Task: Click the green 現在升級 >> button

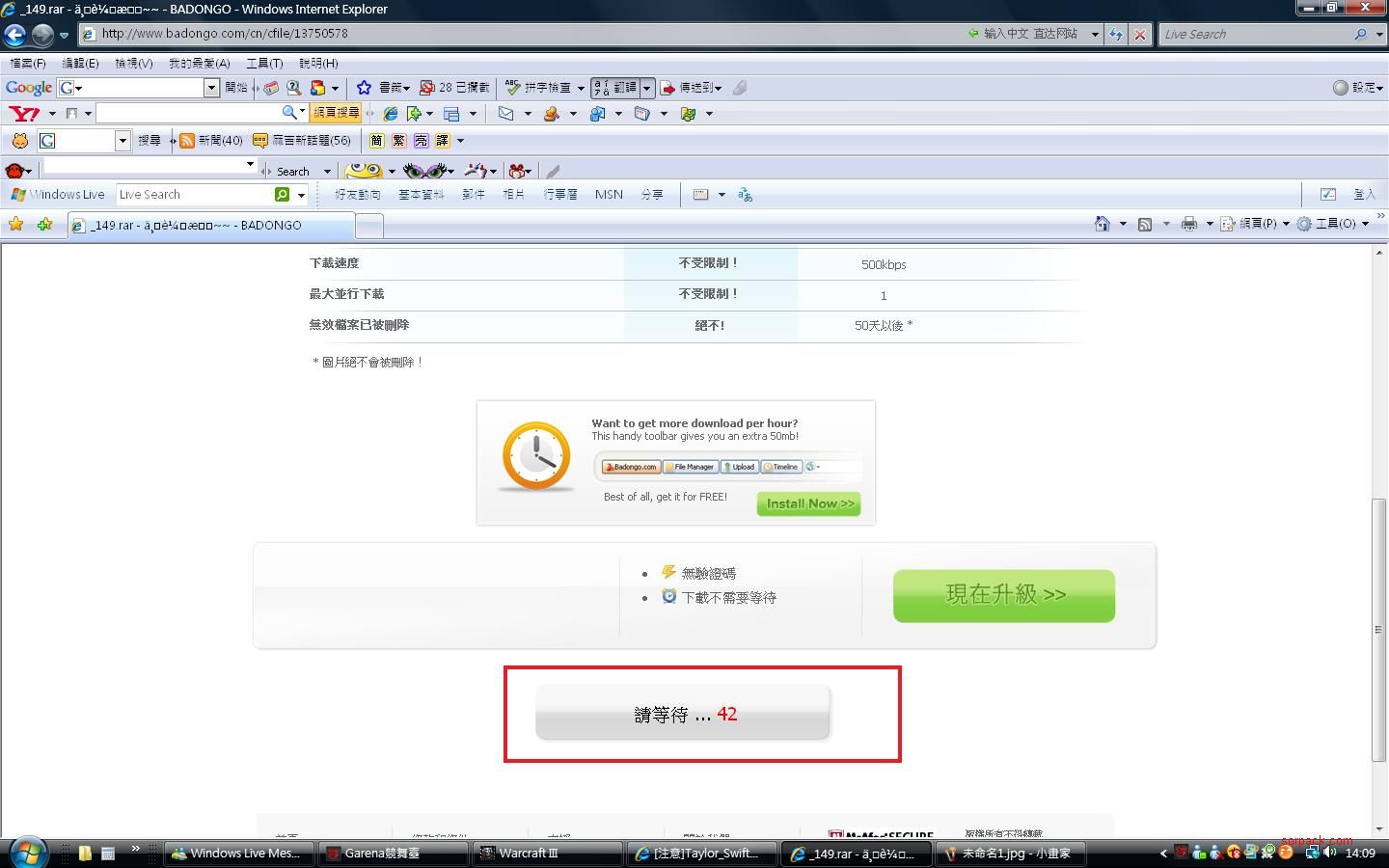Action: tap(1003, 595)
